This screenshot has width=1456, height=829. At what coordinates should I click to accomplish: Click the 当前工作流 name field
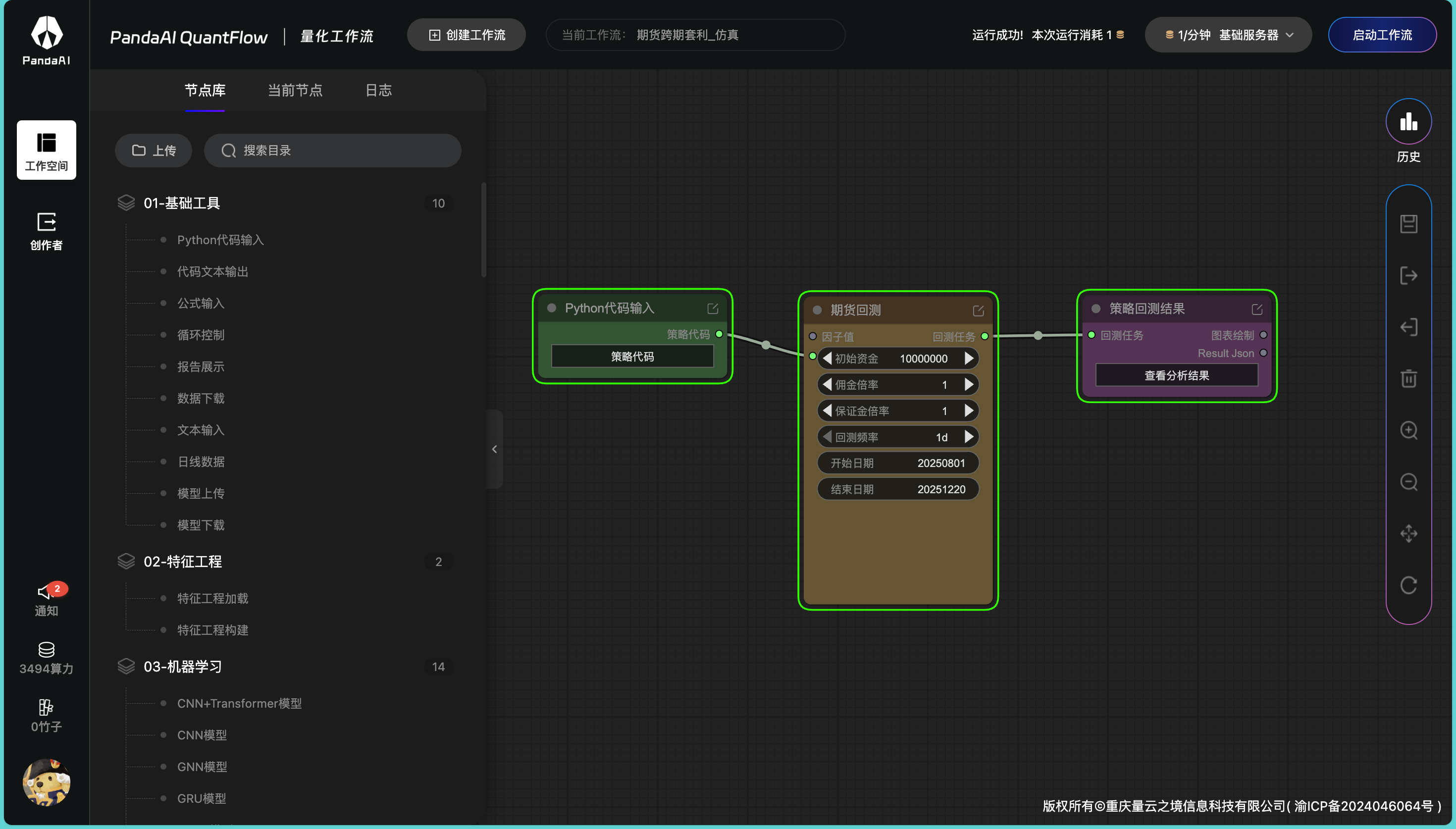(x=695, y=35)
